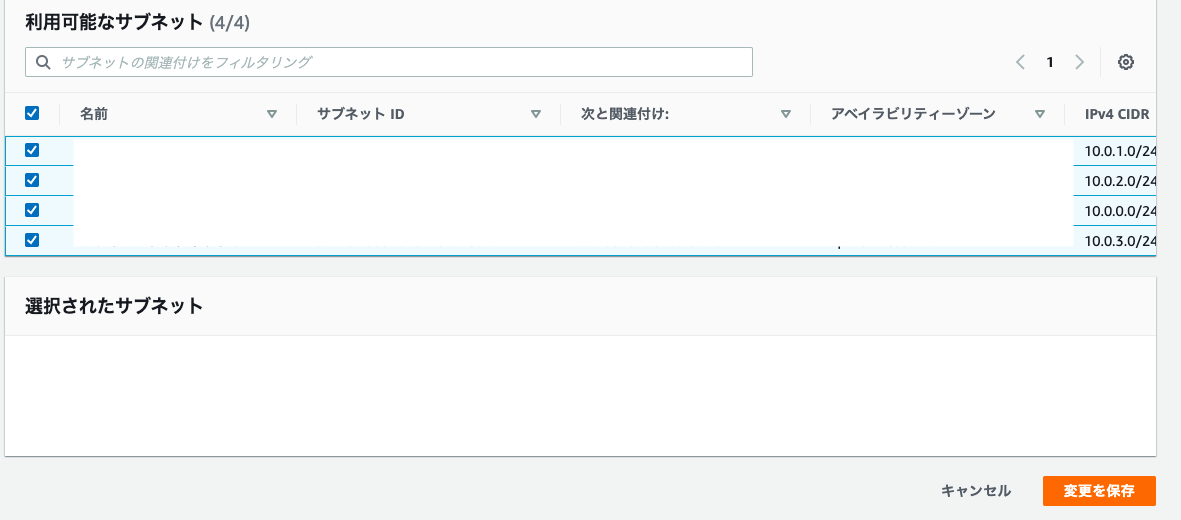
Task: Go to next page arrow
Action: (1079, 63)
